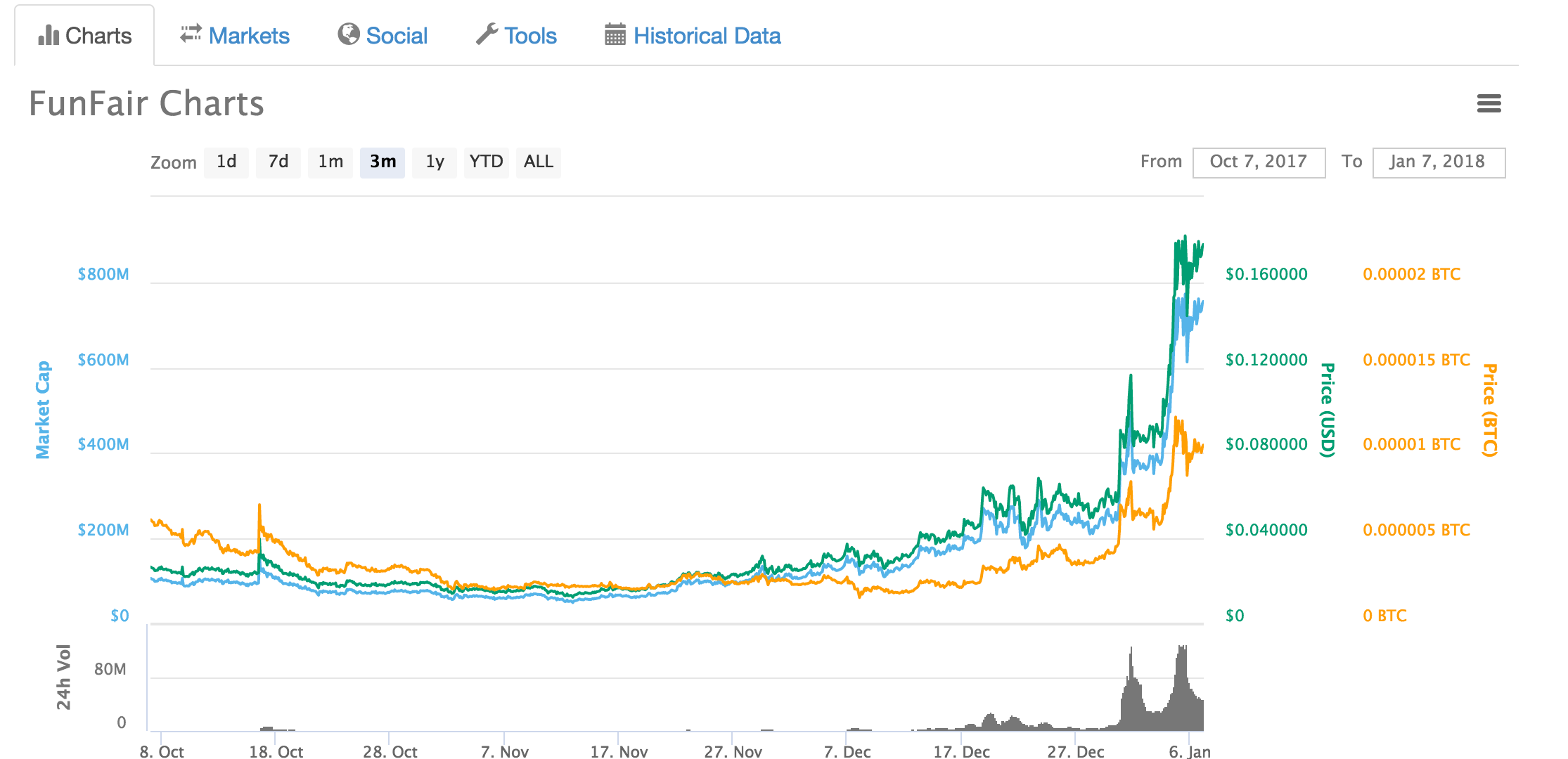Set zoom range to 7d

pos(278,162)
